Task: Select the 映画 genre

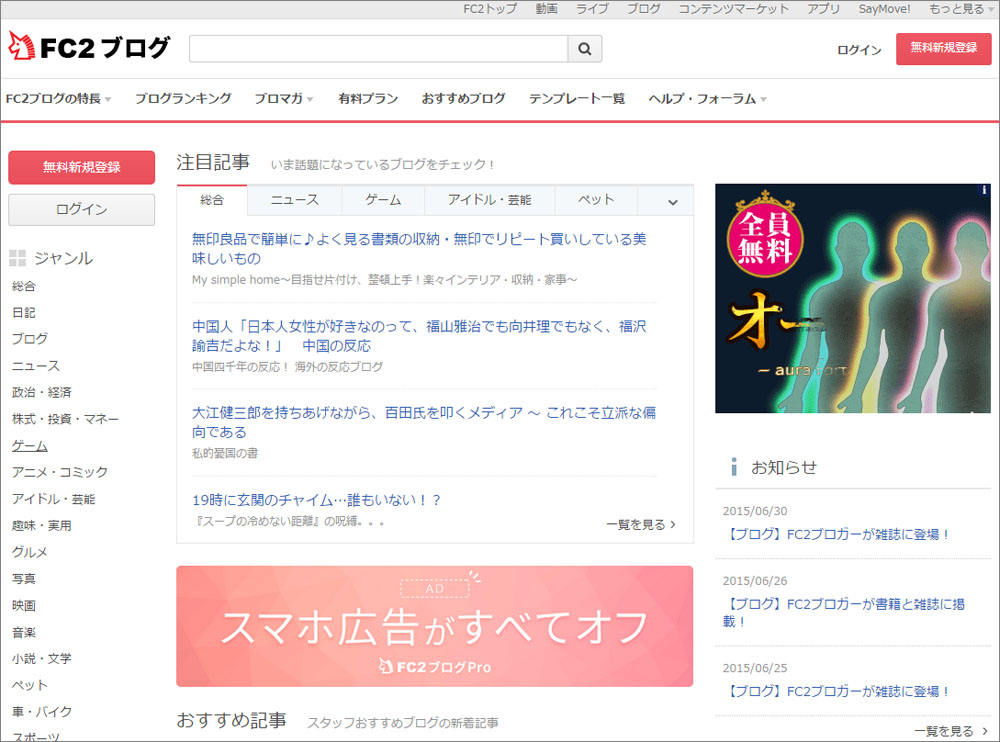Action: point(24,605)
